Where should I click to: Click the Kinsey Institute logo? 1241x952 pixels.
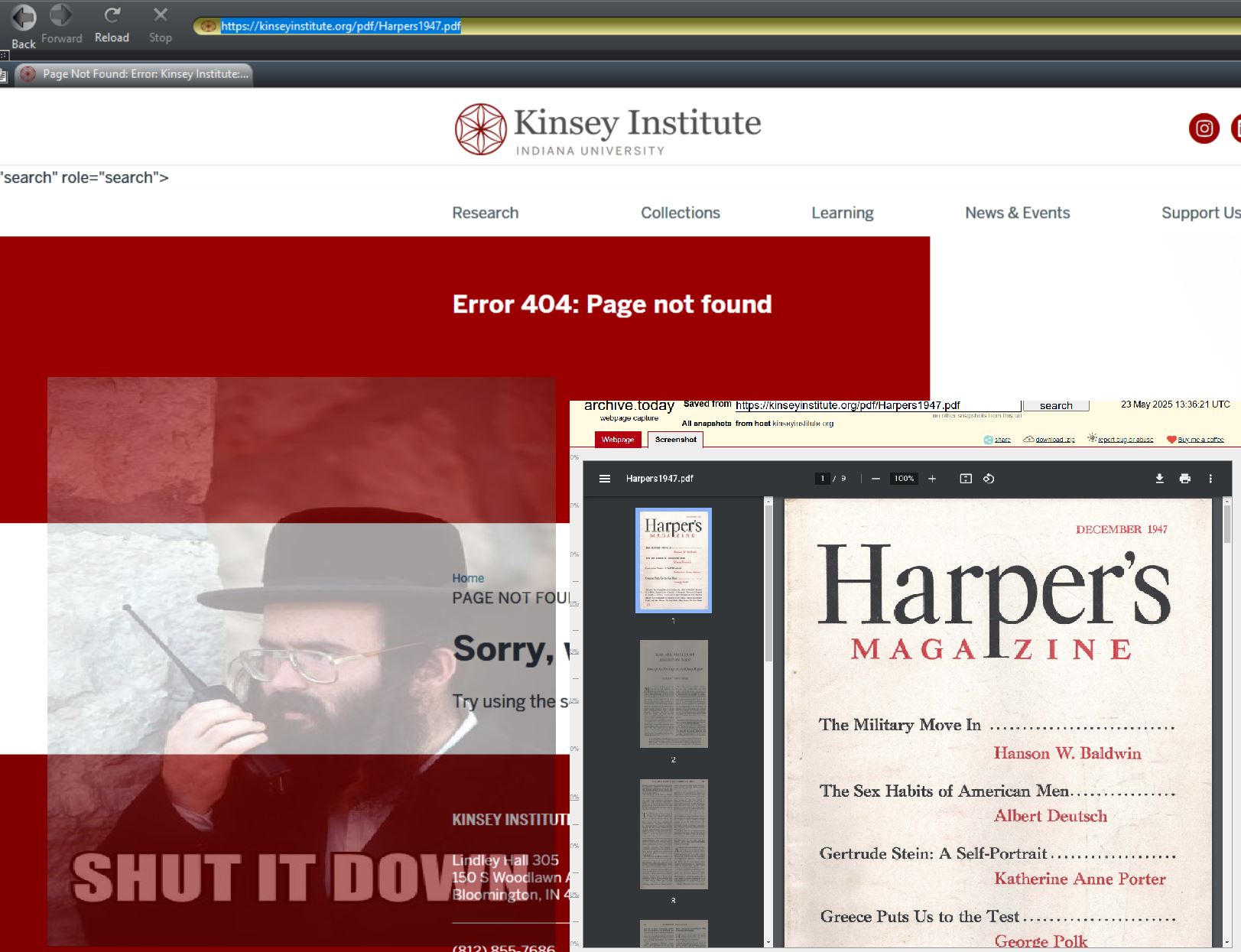coord(608,129)
